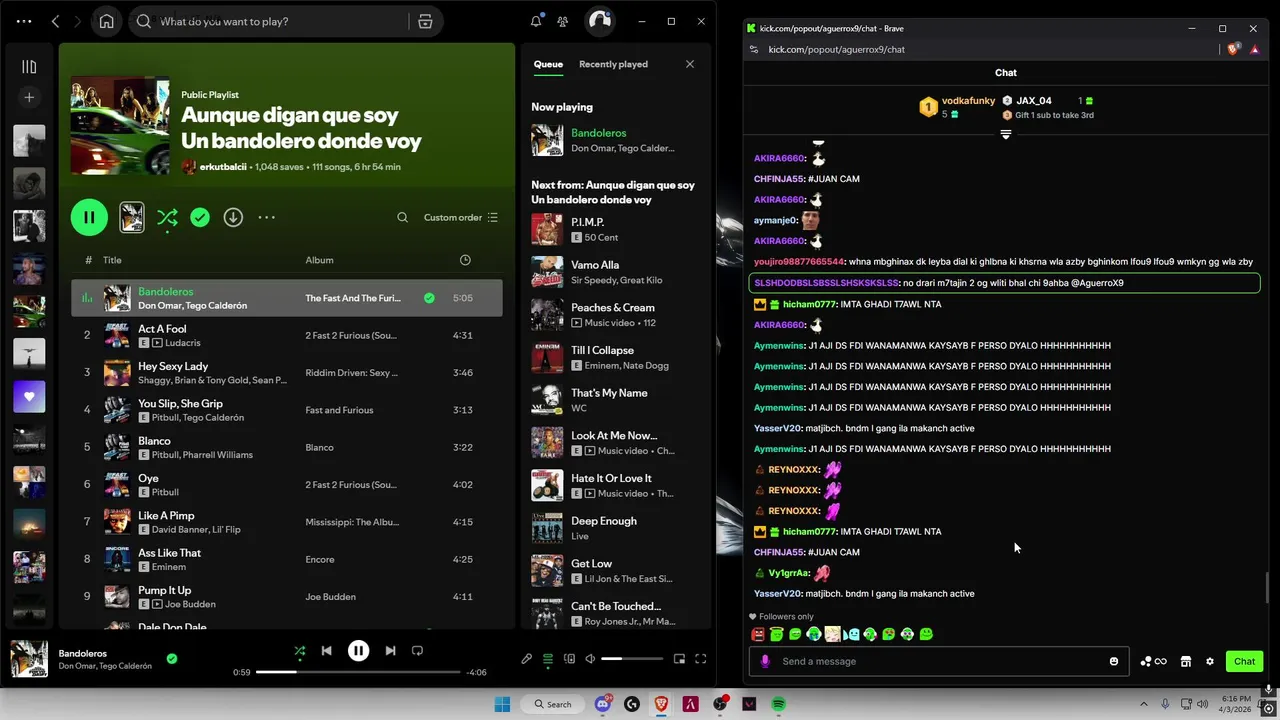
Task: Toggle shuffle in the bottom player bar
Action: [x=299, y=651]
